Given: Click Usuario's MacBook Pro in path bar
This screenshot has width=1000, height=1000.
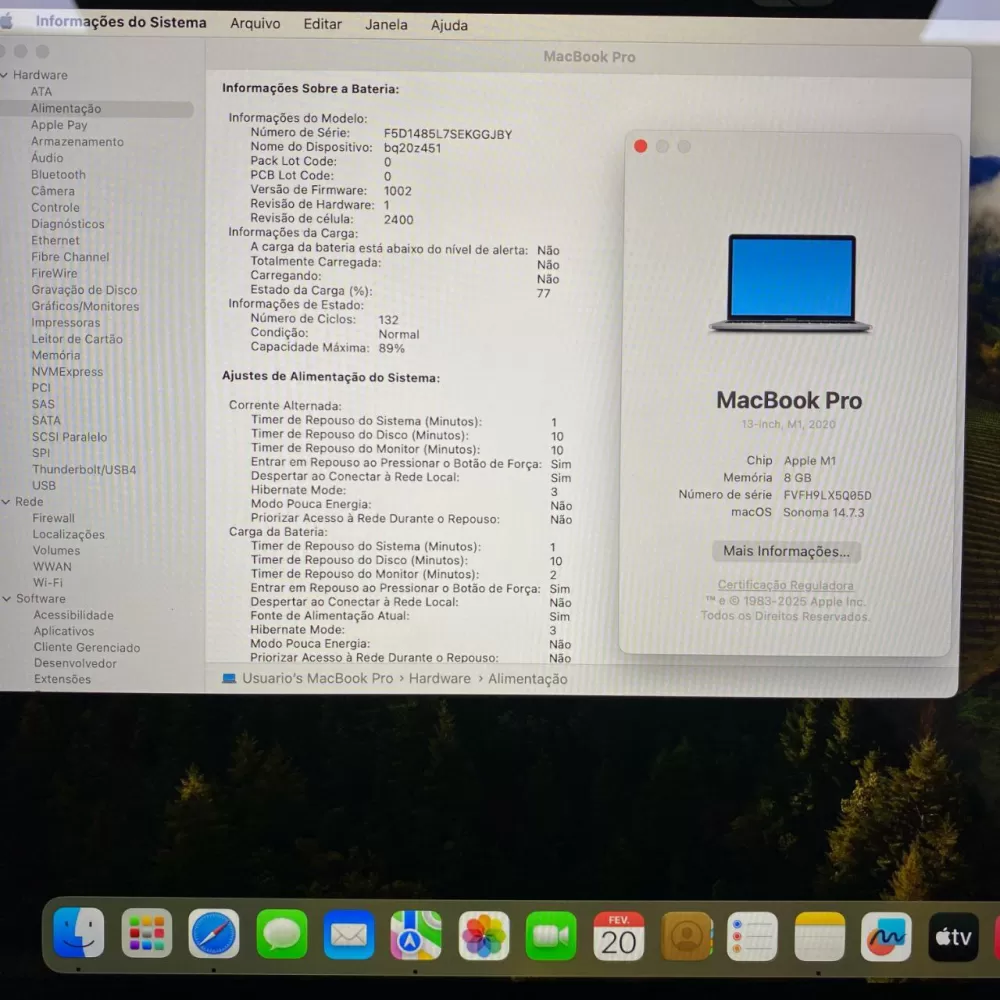Looking at the screenshot, I should point(318,678).
